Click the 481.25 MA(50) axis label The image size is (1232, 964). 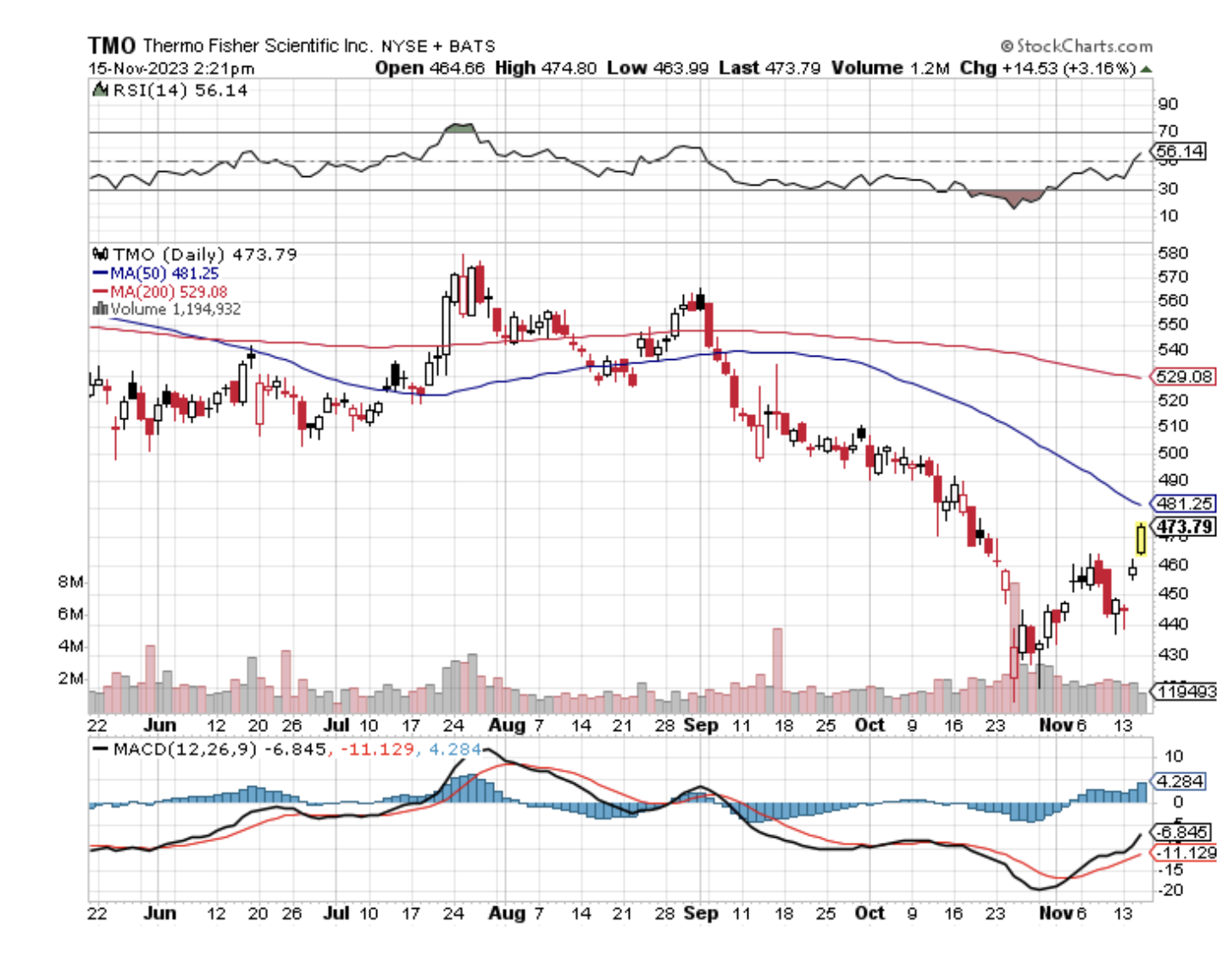pos(1184,503)
